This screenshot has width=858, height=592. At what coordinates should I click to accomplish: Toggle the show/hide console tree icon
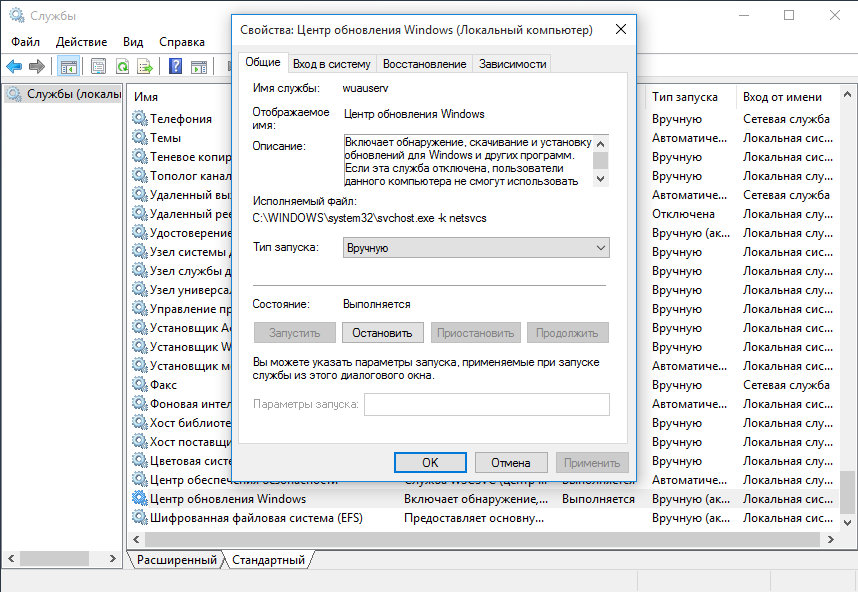point(69,67)
